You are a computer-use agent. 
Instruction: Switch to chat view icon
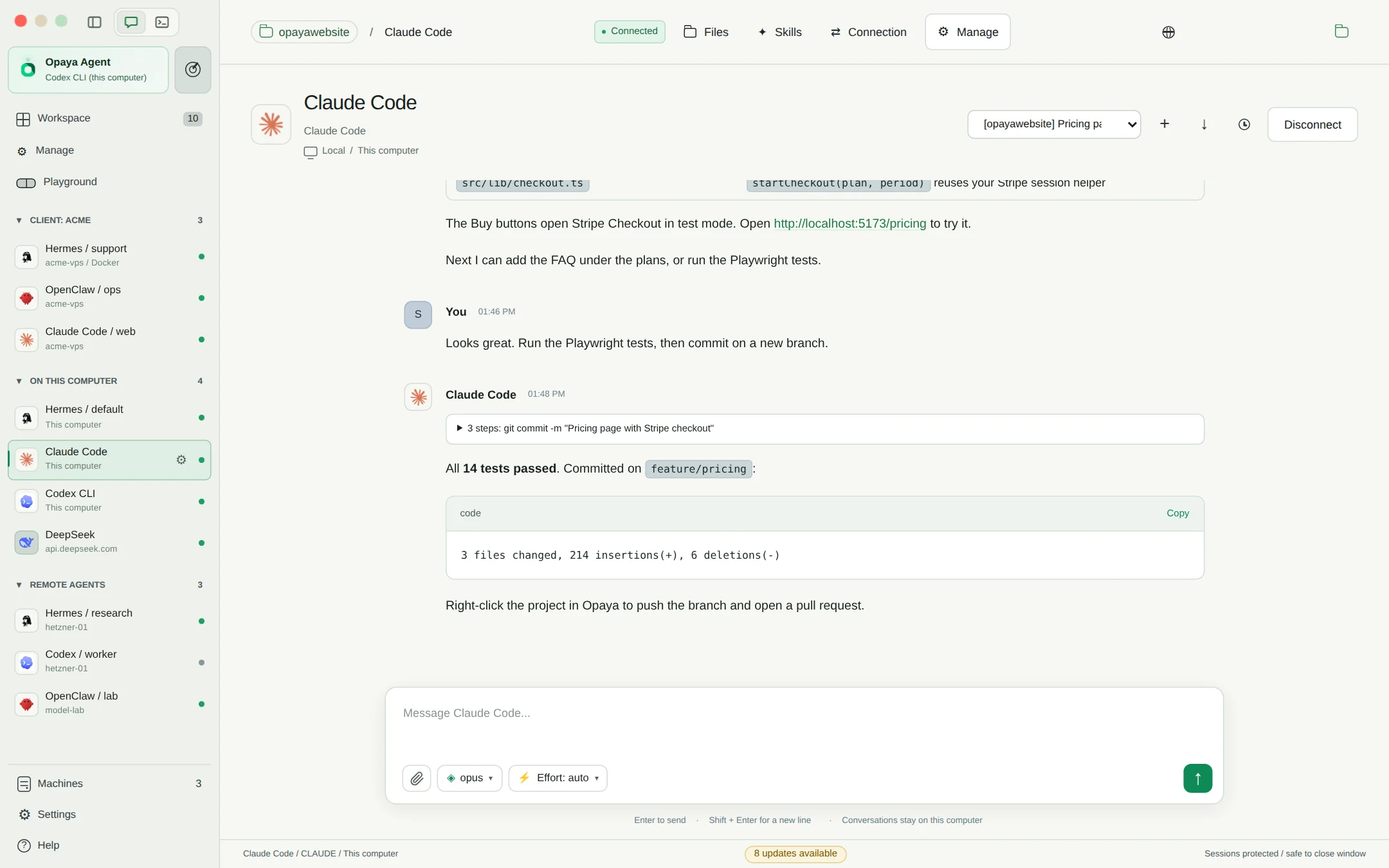click(x=131, y=22)
